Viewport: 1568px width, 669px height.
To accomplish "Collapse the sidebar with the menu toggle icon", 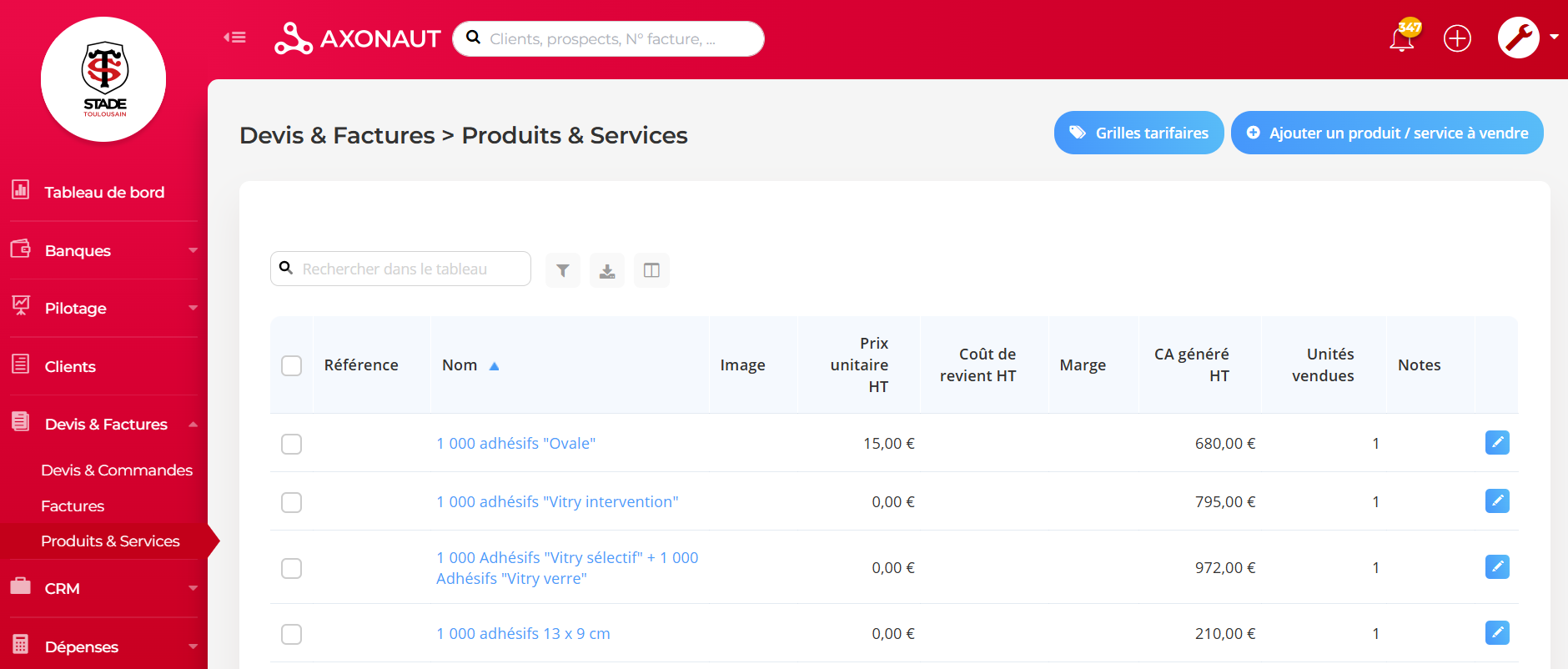I will click(234, 38).
